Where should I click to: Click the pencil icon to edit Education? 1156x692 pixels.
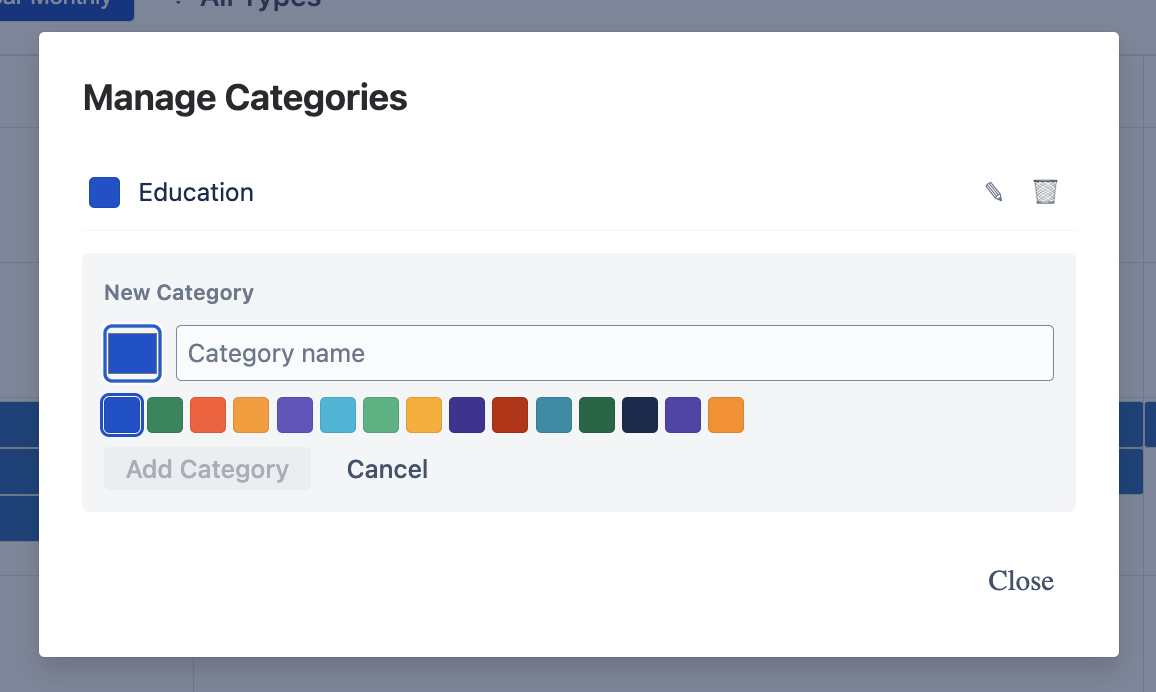pyautogui.click(x=993, y=191)
